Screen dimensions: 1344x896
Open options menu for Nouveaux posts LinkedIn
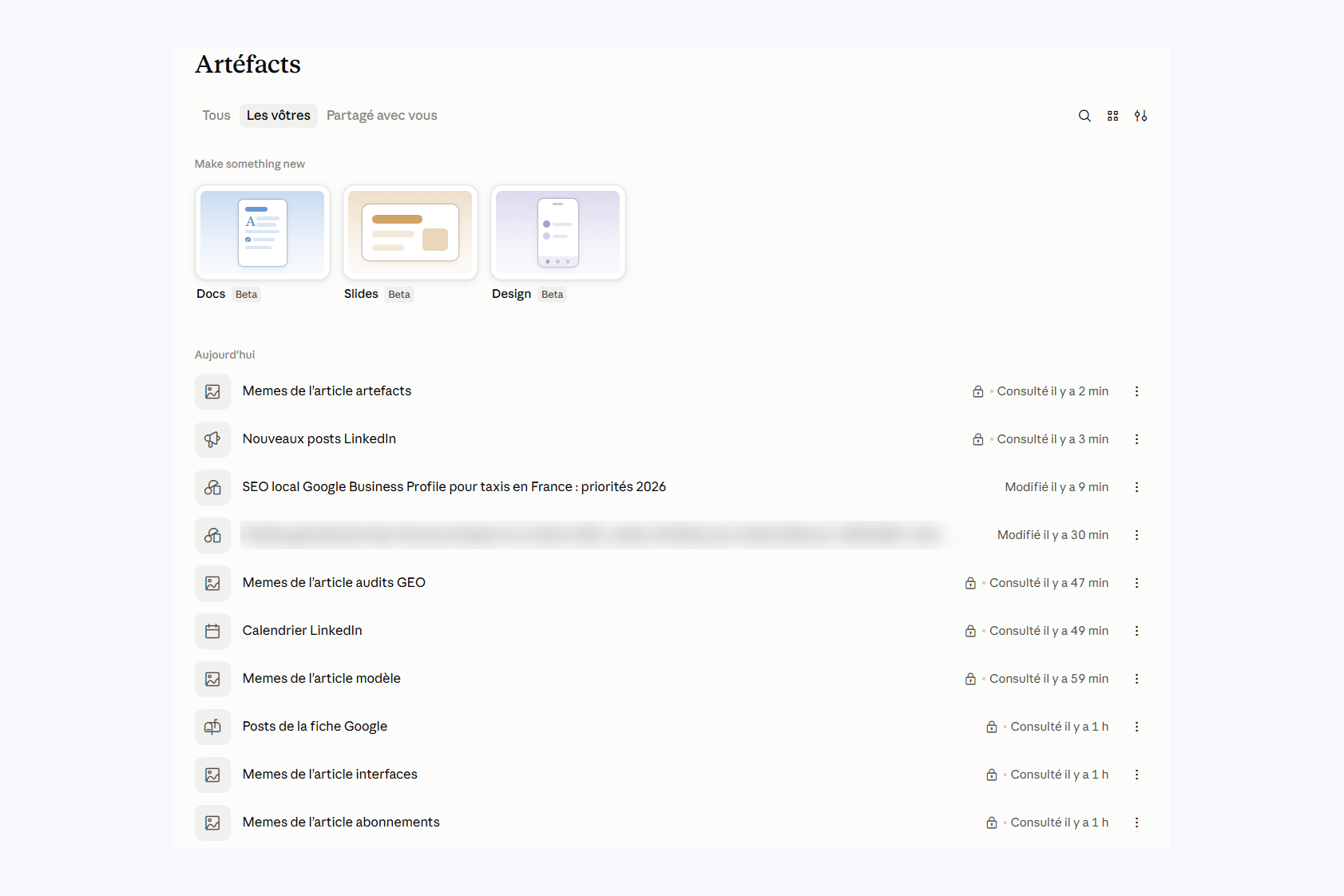coord(1136,439)
